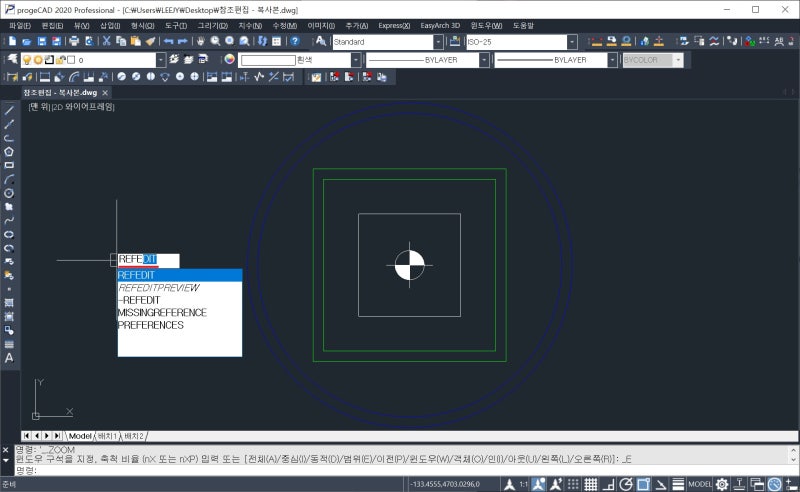The height and width of the screenshot is (492, 800).
Task: Switch to the 배치1 layout tab
Action: click(x=108, y=436)
